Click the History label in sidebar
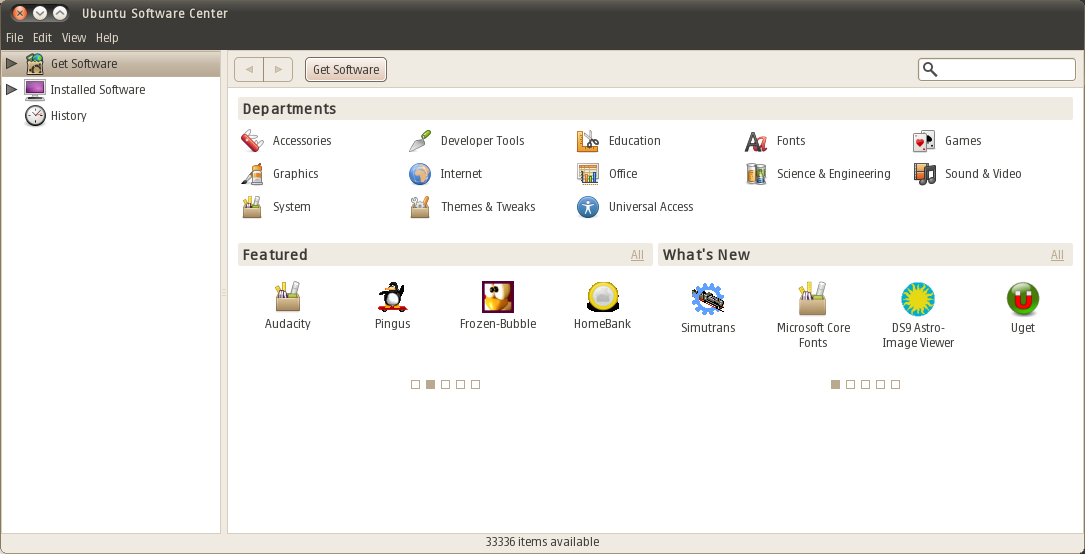The width and height of the screenshot is (1085, 554). click(x=69, y=116)
